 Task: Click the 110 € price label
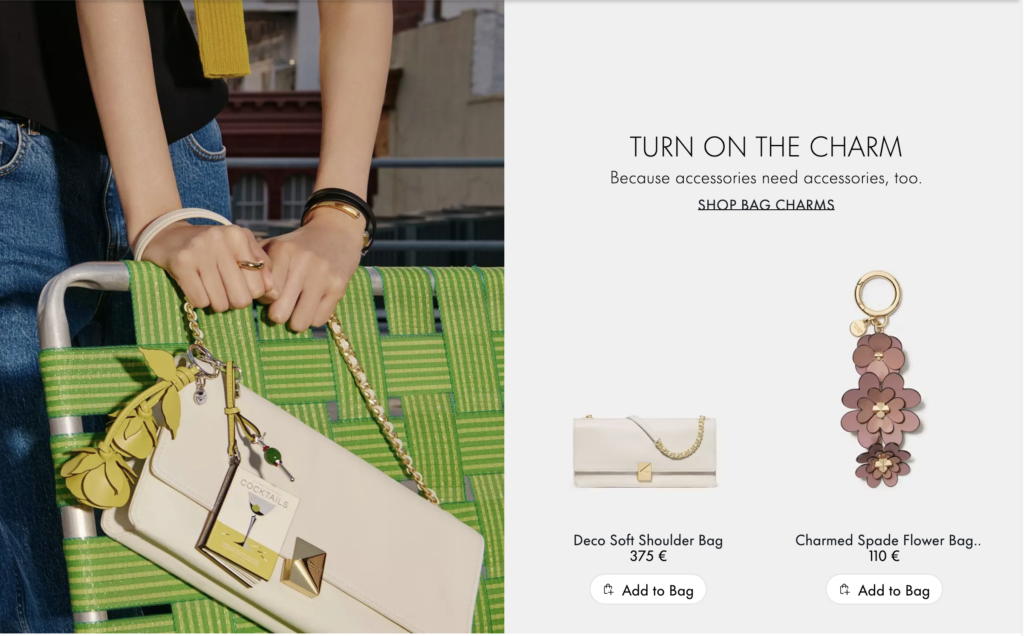pos(884,556)
